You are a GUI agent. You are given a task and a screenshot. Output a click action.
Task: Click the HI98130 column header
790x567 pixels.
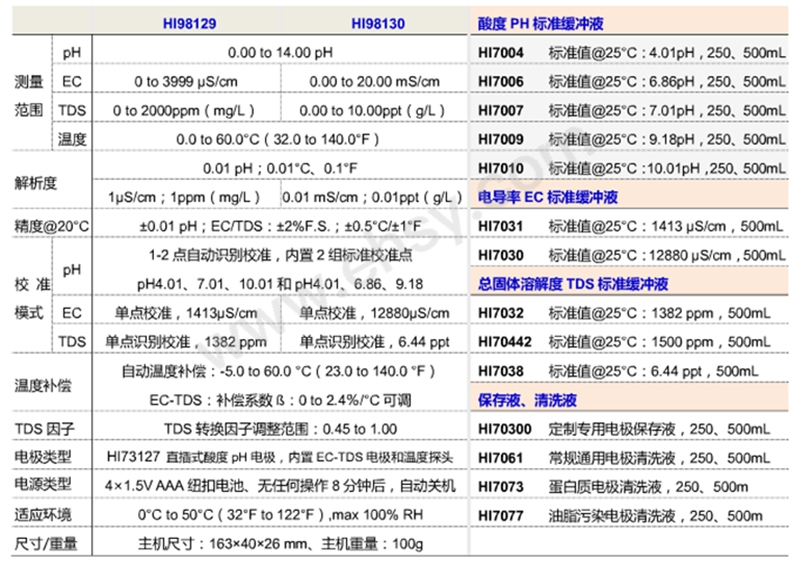click(x=378, y=24)
